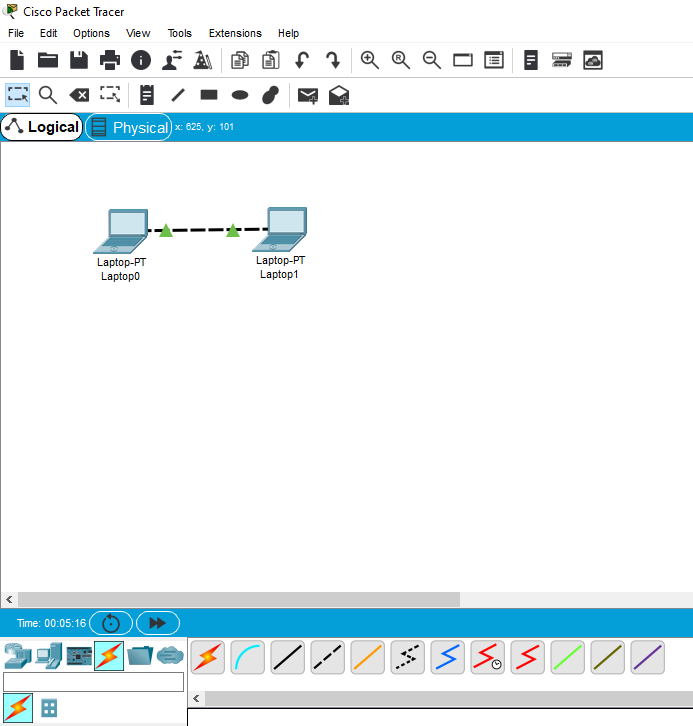Open Network Information icon
This screenshot has width=693, height=726.
141,60
